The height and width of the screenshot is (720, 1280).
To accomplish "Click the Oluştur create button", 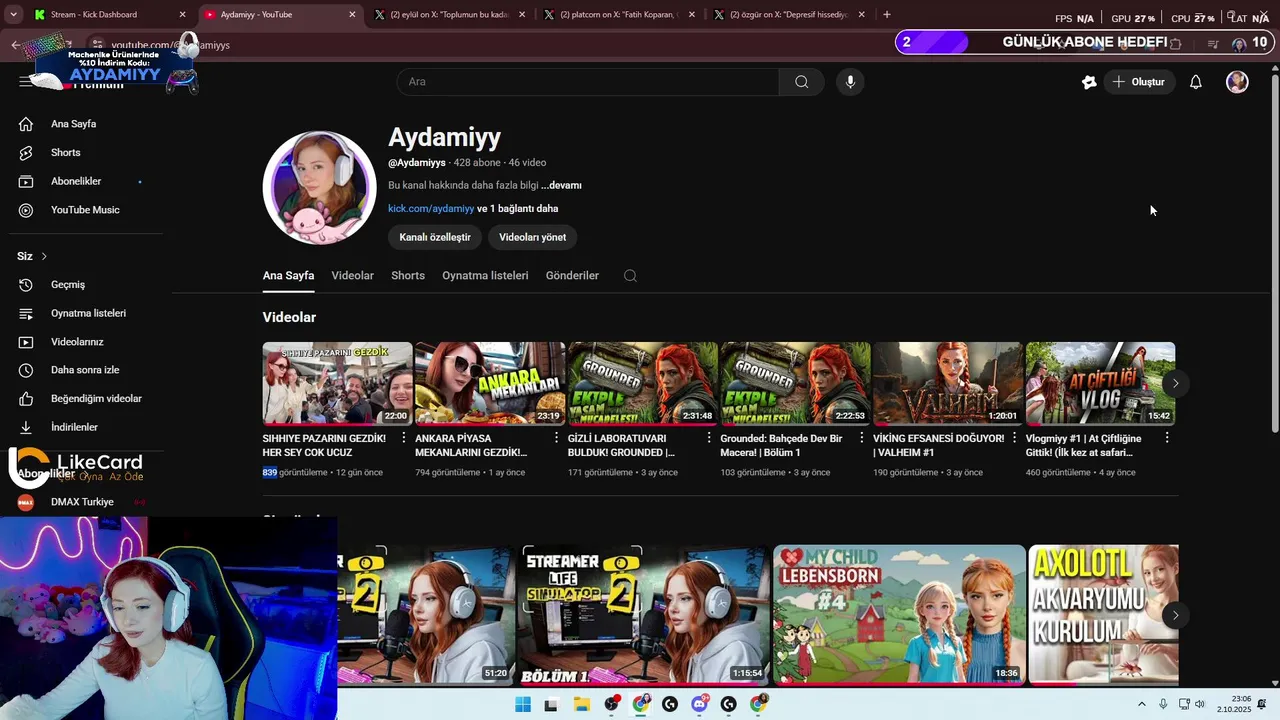I will (x=1138, y=82).
